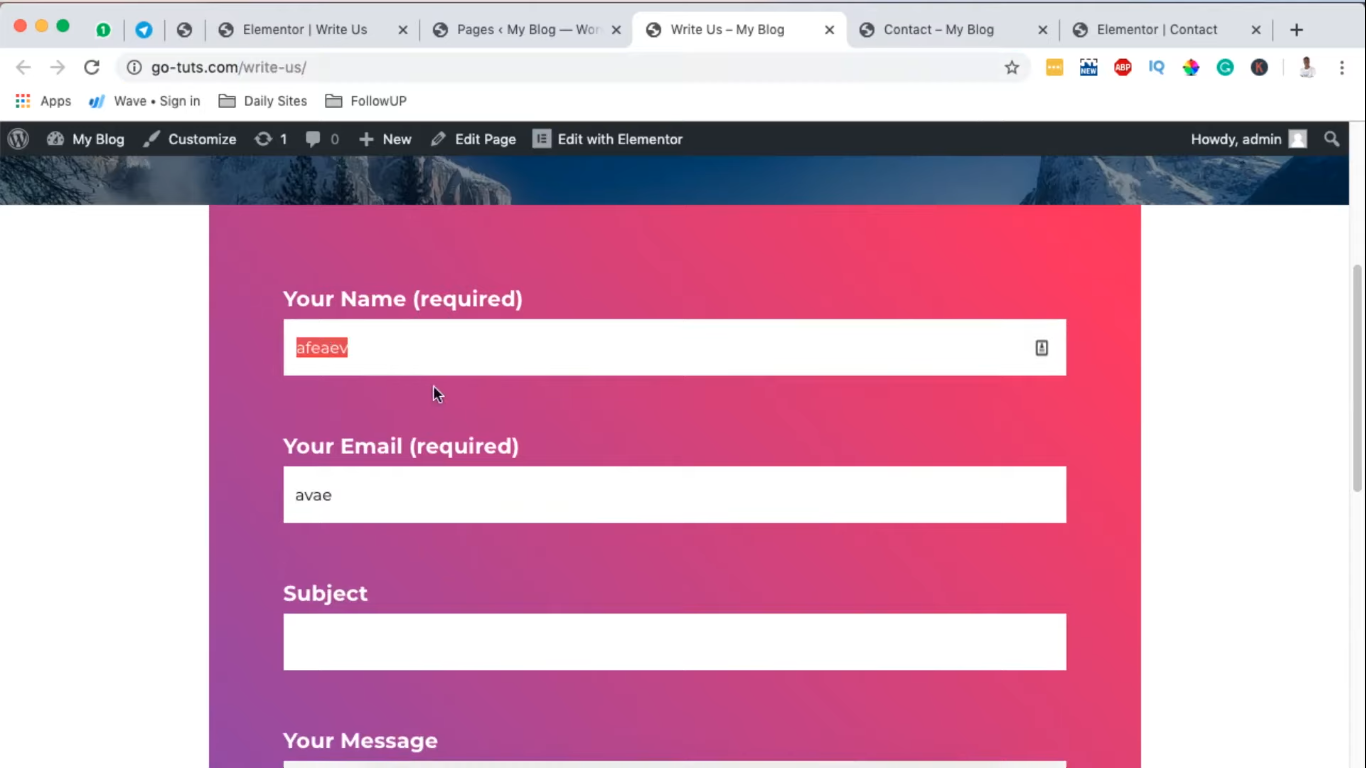The width and height of the screenshot is (1366, 768).
Task: Click the IQ extension icon
Action: click(x=1157, y=67)
